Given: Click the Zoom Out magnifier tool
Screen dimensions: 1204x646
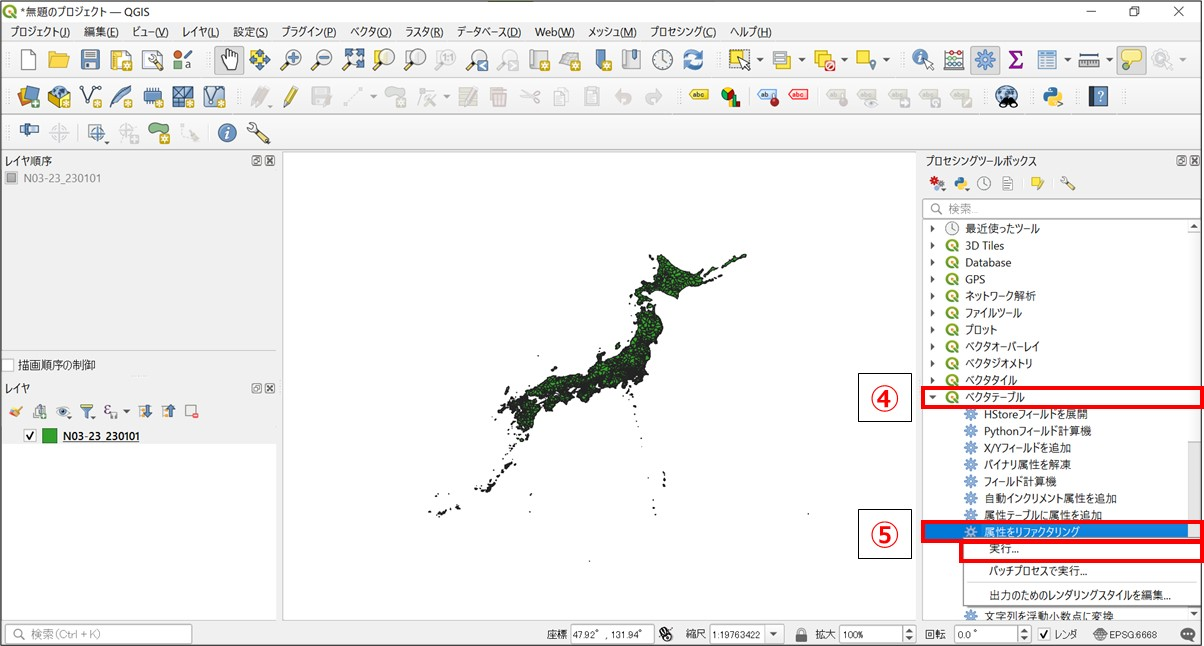Looking at the screenshot, I should coord(322,60).
